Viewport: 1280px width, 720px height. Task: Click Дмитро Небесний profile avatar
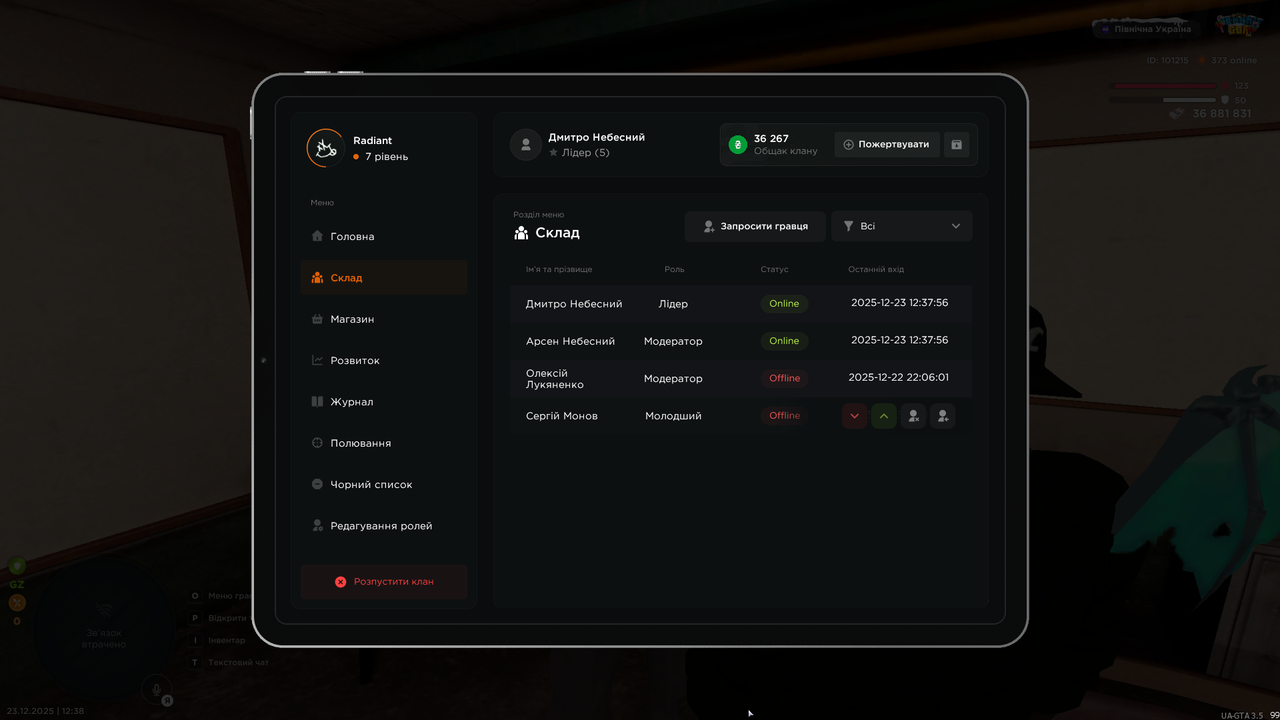[x=526, y=145]
